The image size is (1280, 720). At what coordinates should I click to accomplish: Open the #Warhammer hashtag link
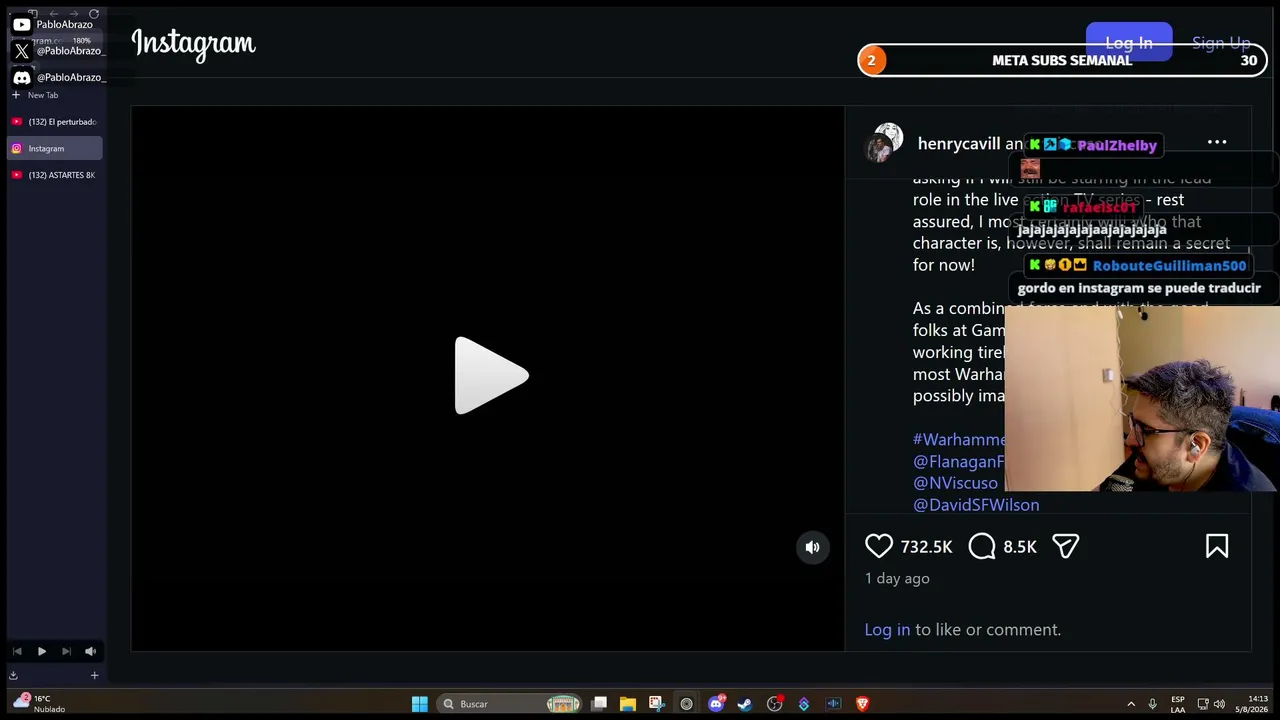coord(959,439)
